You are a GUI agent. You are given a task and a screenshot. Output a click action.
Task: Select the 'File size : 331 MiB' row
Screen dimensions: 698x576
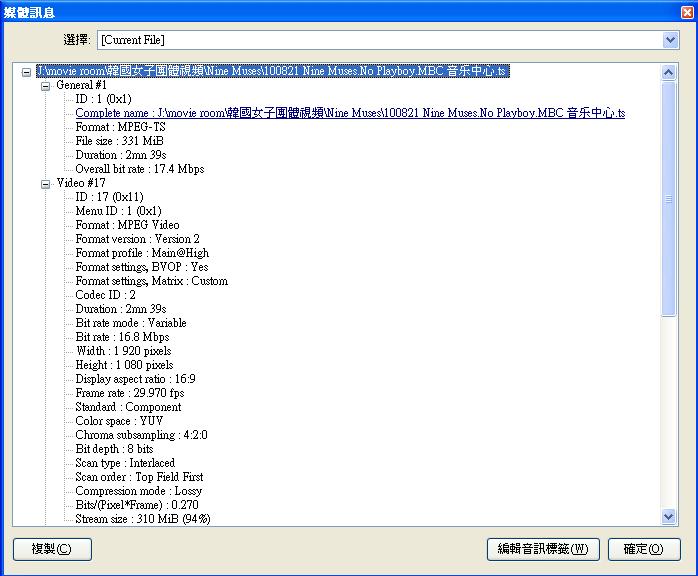click(119, 141)
